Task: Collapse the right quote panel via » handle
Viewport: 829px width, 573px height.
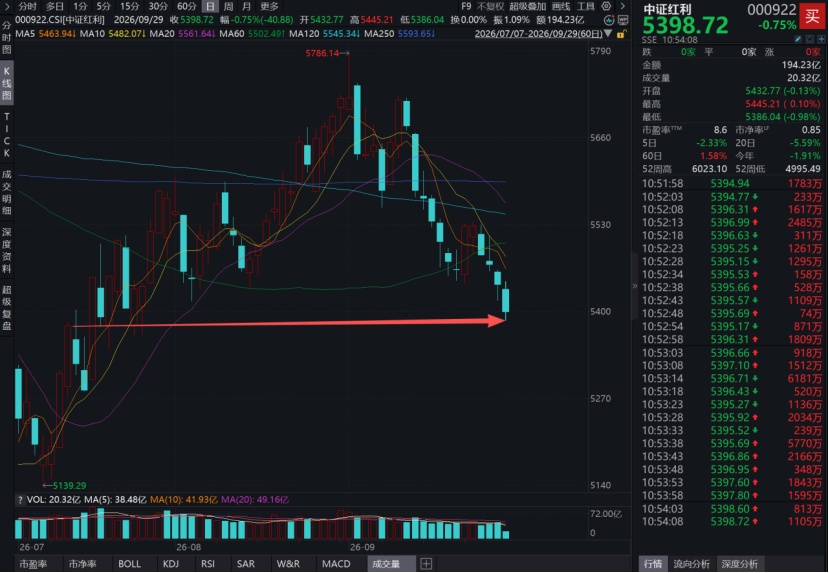Action: tap(635, 286)
